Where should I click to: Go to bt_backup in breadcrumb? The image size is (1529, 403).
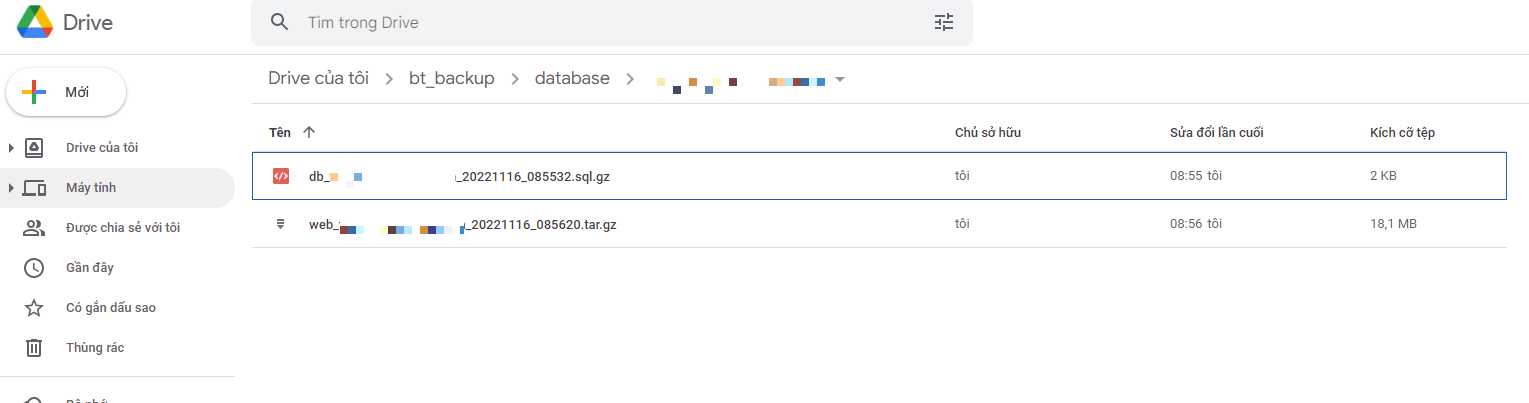coord(452,79)
